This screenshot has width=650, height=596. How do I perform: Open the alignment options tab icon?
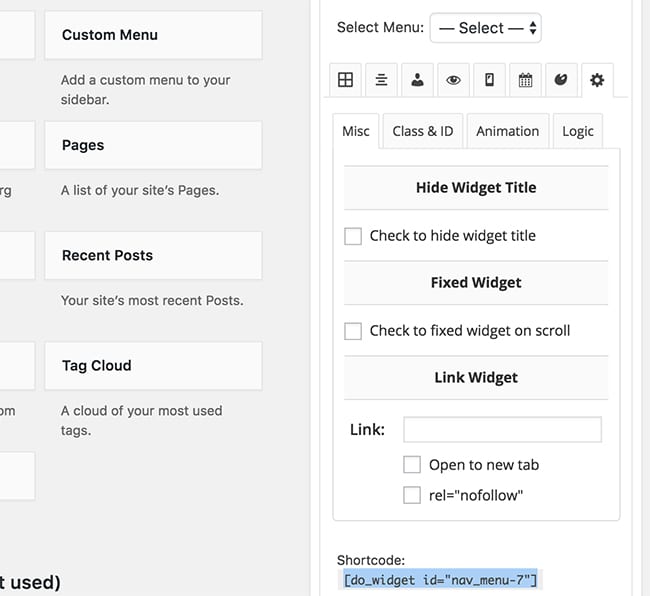[x=381, y=80]
